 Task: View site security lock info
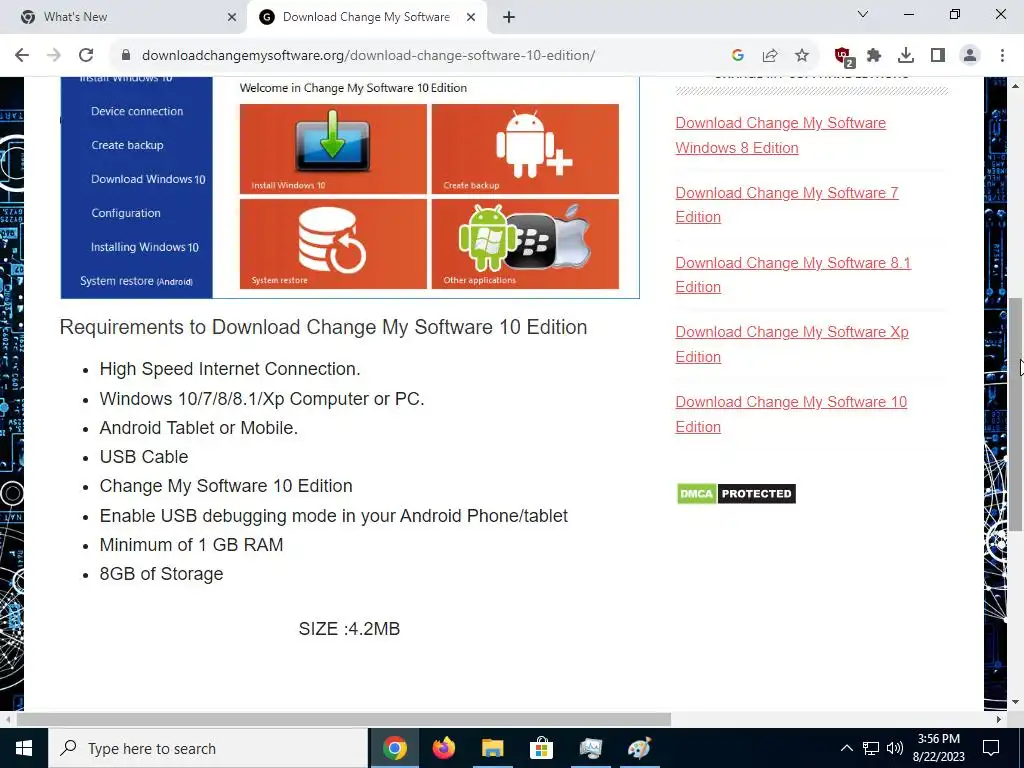(x=126, y=56)
